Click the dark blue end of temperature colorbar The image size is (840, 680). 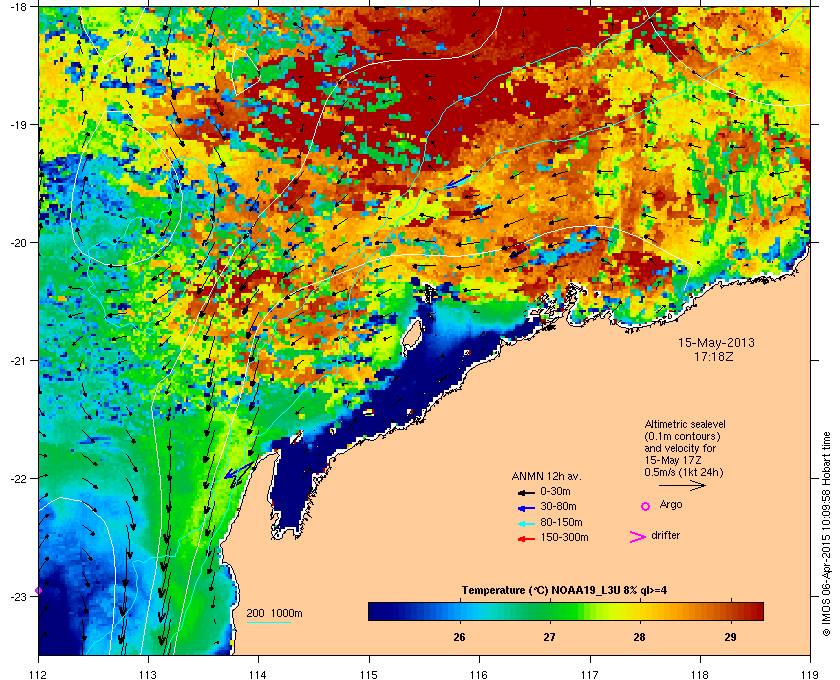[378, 611]
